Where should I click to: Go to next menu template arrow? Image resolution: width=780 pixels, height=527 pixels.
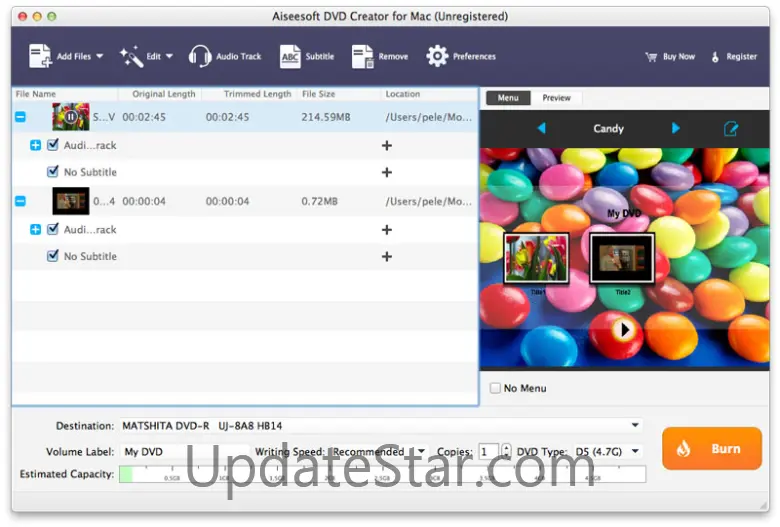(676, 128)
